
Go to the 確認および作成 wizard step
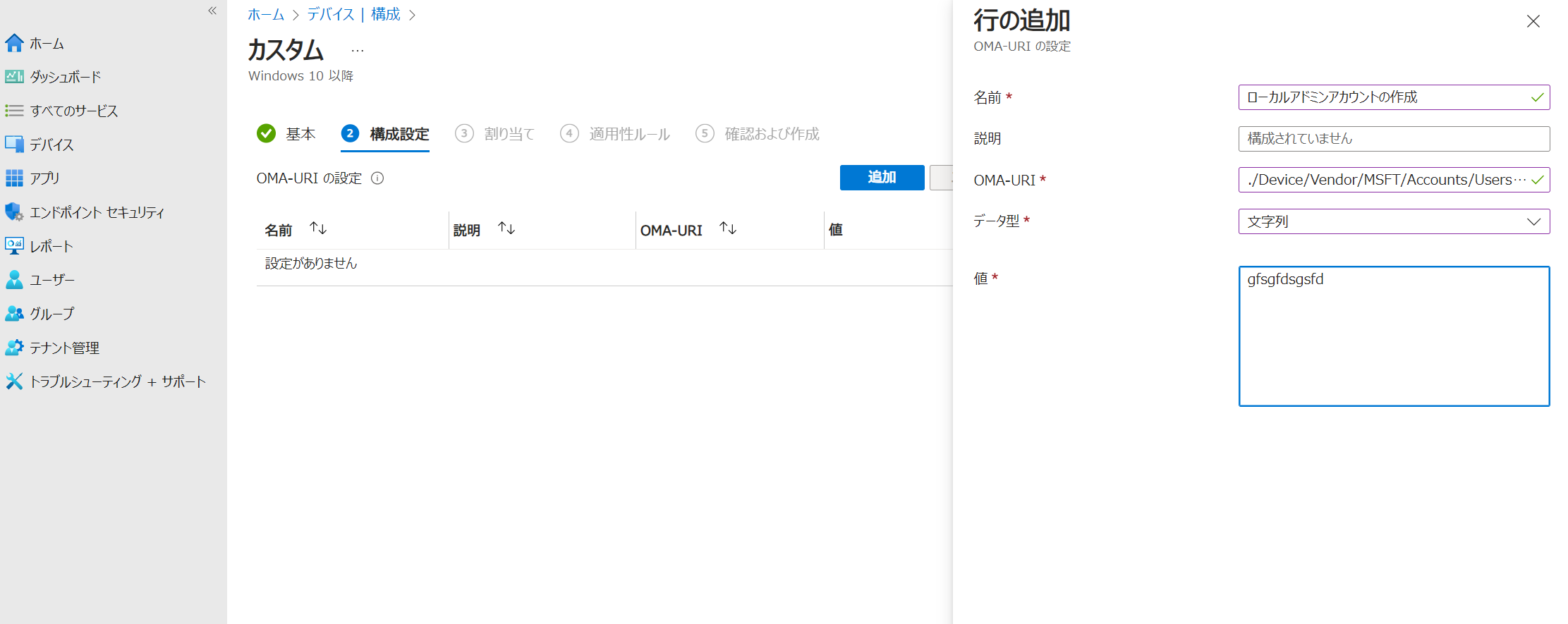[x=758, y=133]
